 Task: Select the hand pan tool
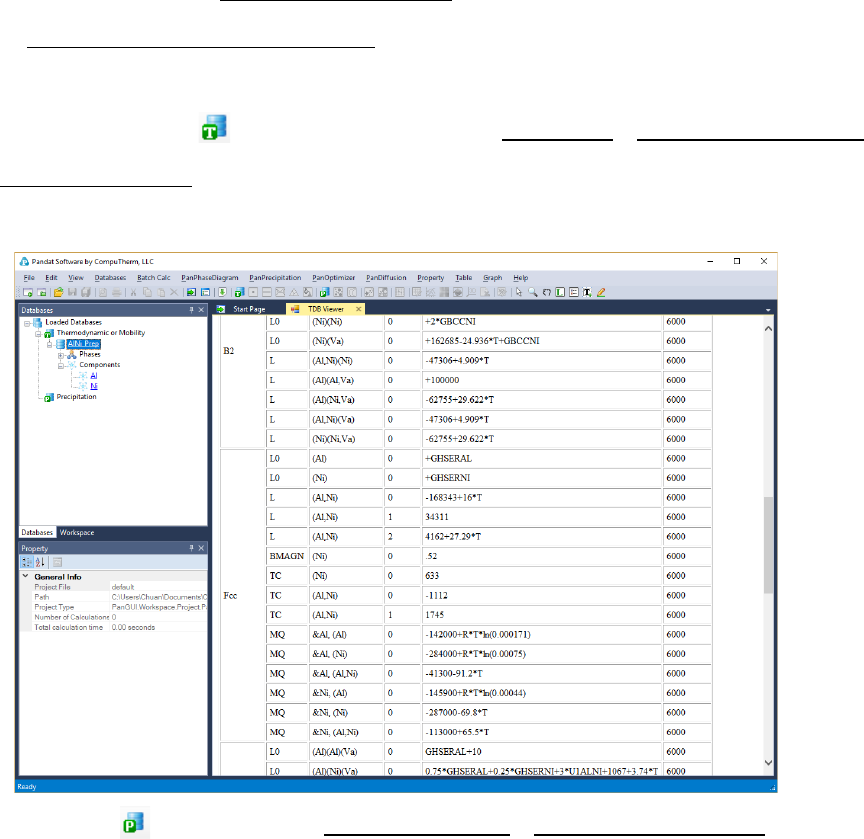[x=547, y=293]
